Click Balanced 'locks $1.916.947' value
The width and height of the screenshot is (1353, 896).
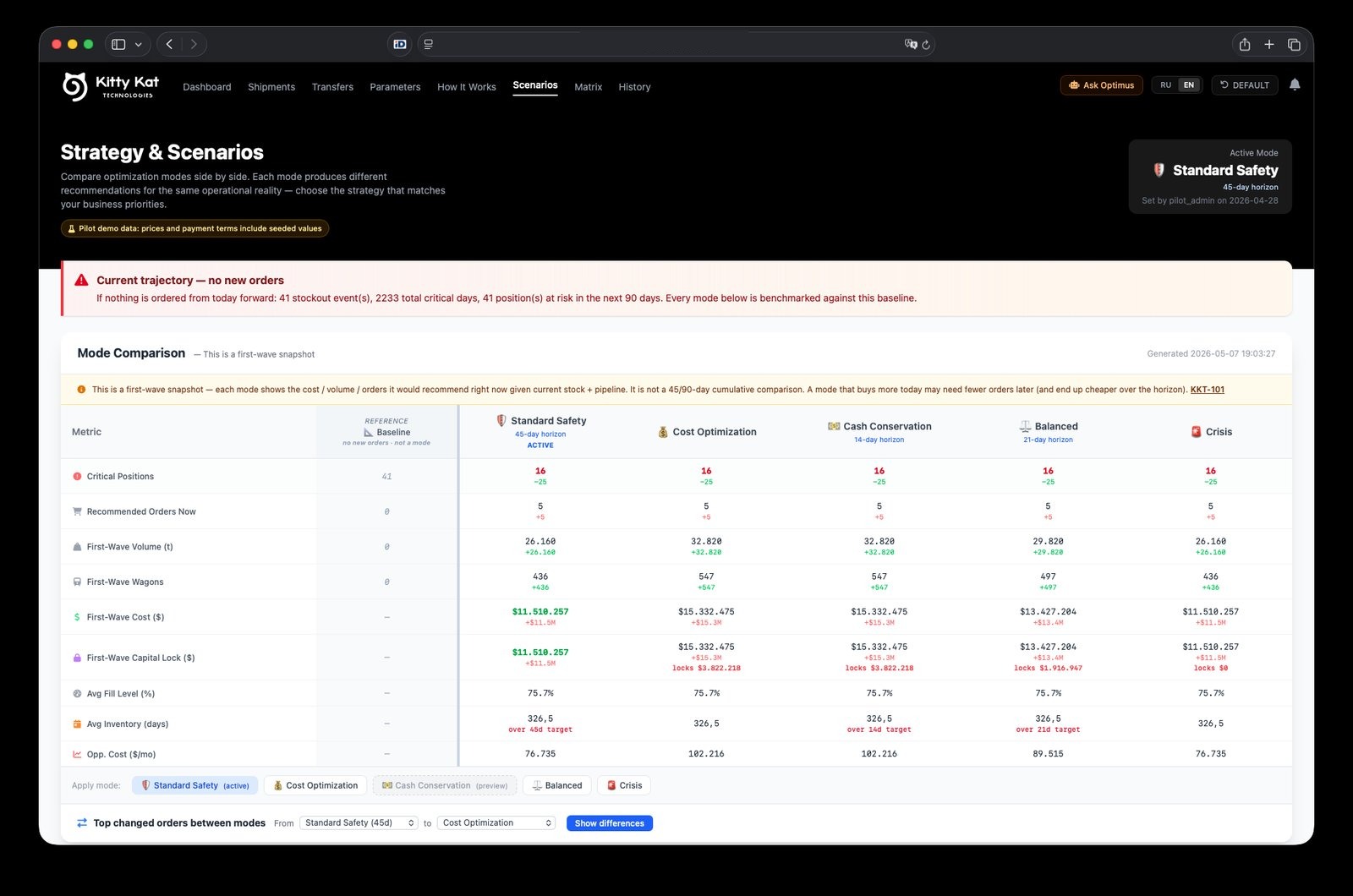click(1049, 668)
